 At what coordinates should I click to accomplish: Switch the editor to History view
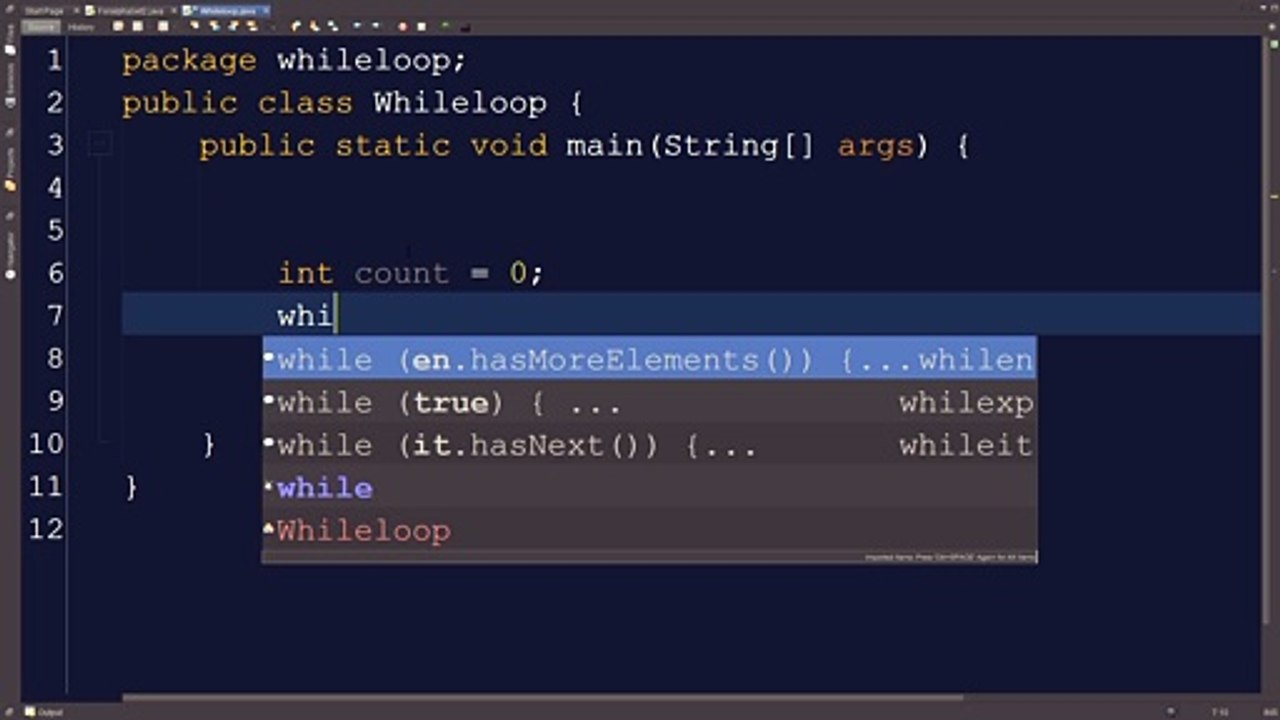81,27
